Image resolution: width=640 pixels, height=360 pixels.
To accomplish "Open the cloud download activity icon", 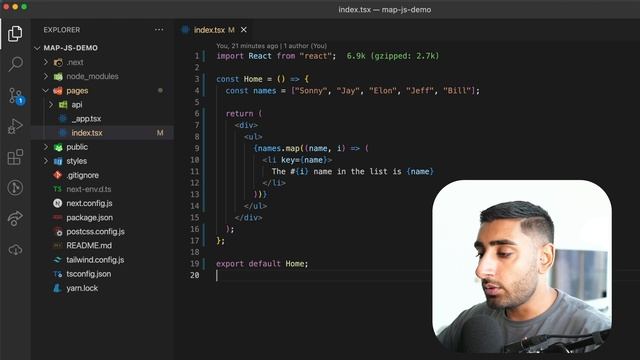I will (15, 249).
